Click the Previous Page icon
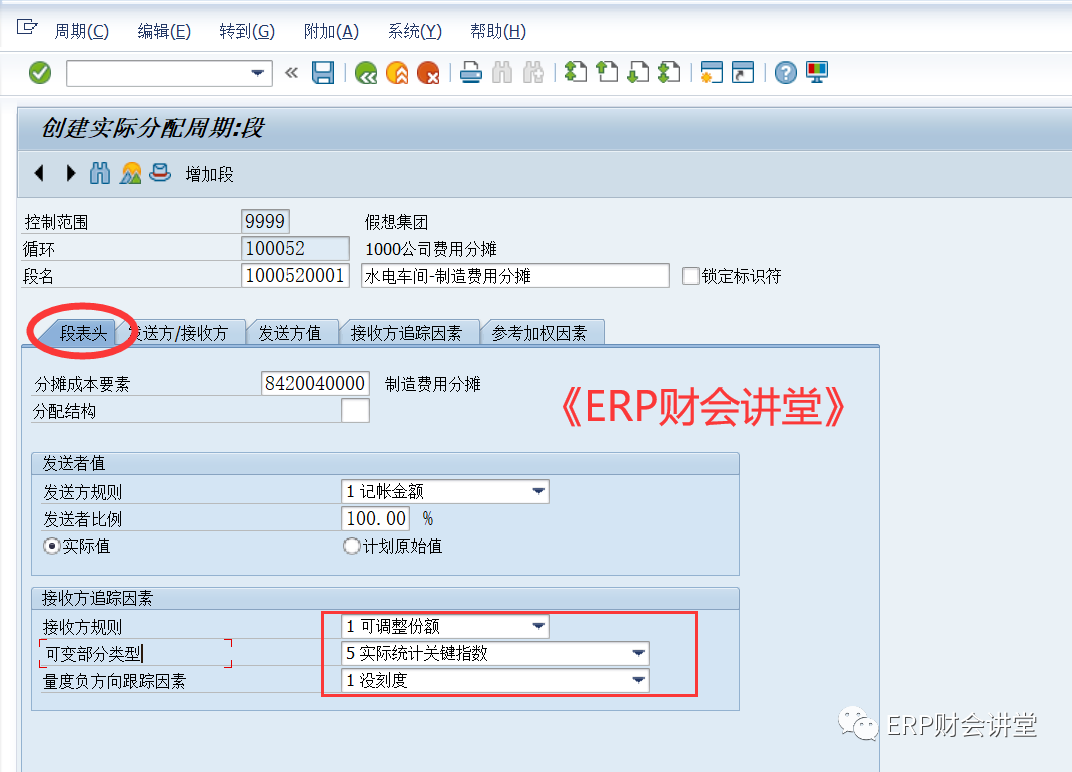This screenshot has width=1072, height=772. (x=607, y=72)
